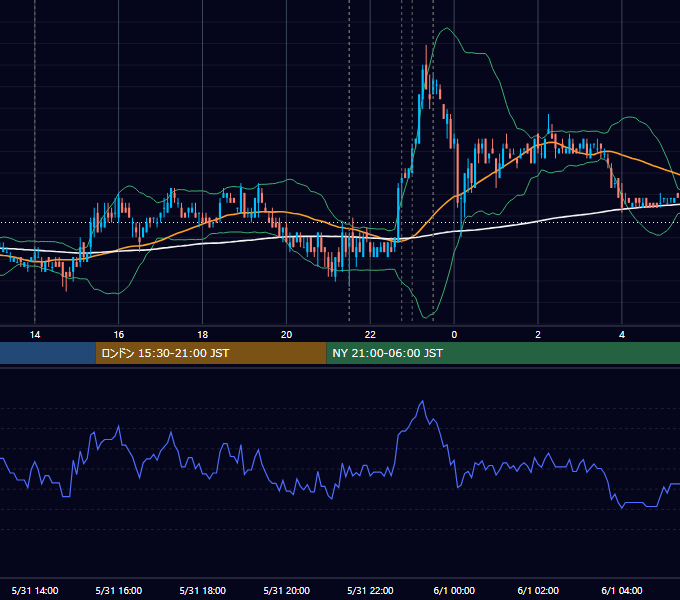The height and width of the screenshot is (600, 680).
Task: Select the London 15:30-21:00 JST session bar
Action: pos(211,353)
